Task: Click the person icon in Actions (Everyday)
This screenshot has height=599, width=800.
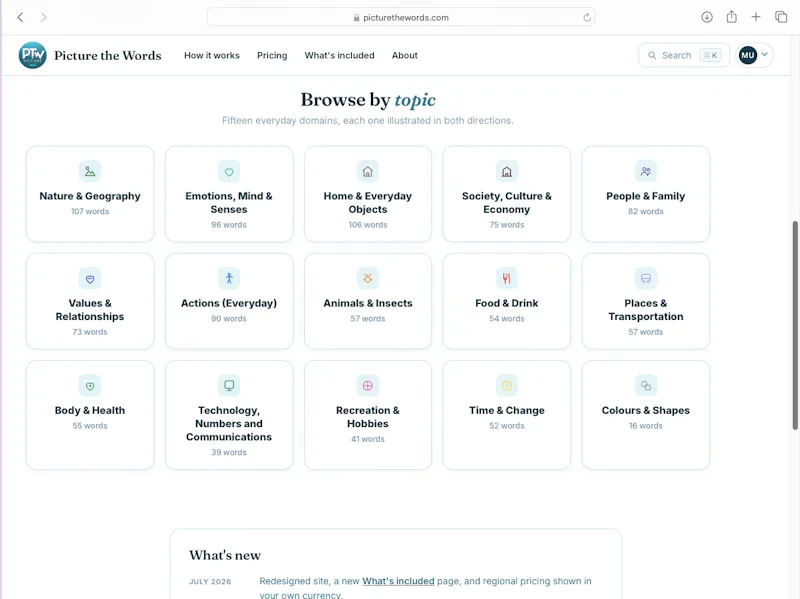Action: (x=229, y=279)
